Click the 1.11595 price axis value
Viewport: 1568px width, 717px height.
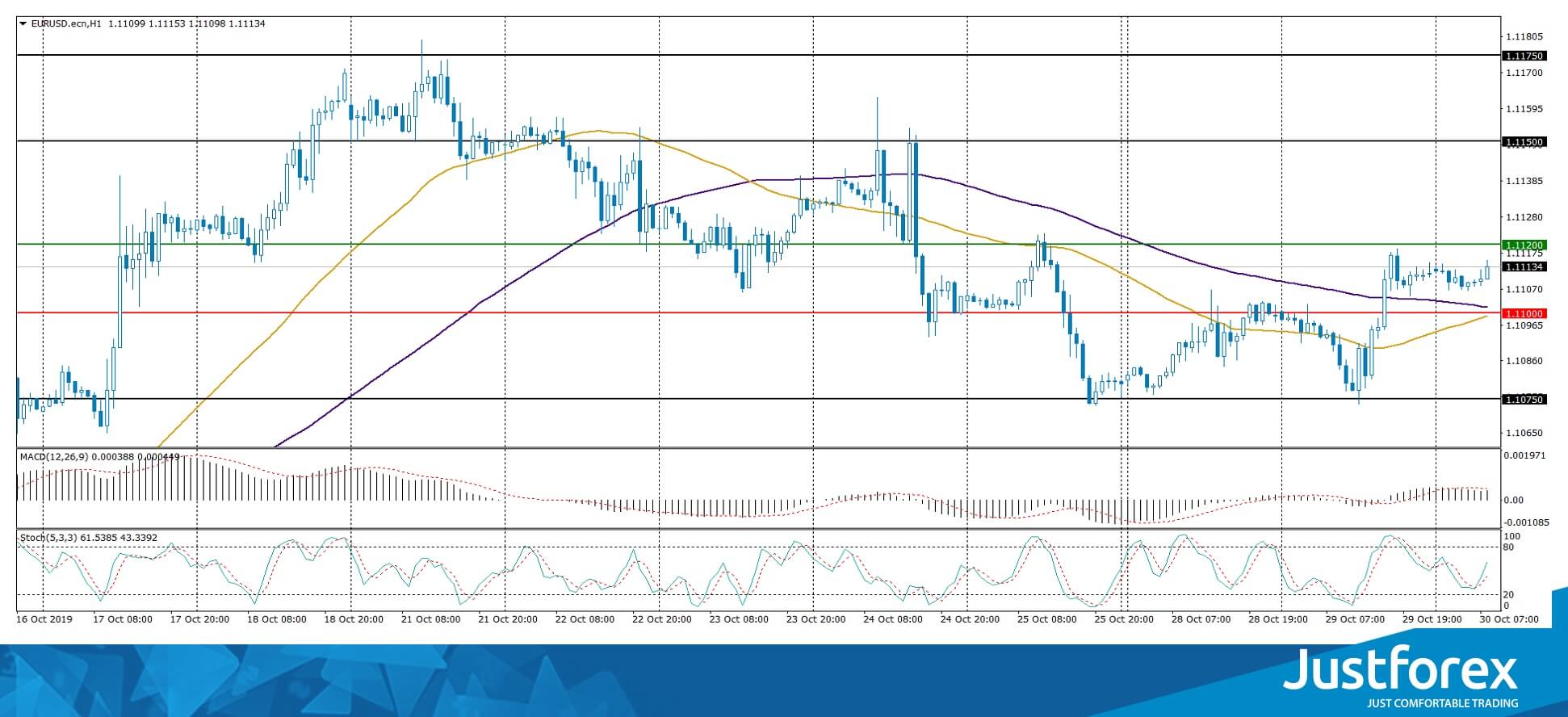[1524, 109]
